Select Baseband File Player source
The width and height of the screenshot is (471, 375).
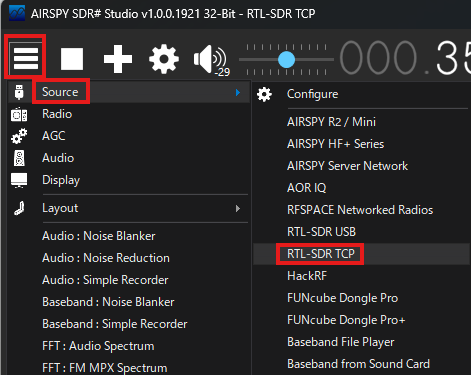pyautogui.click(x=341, y=342)
